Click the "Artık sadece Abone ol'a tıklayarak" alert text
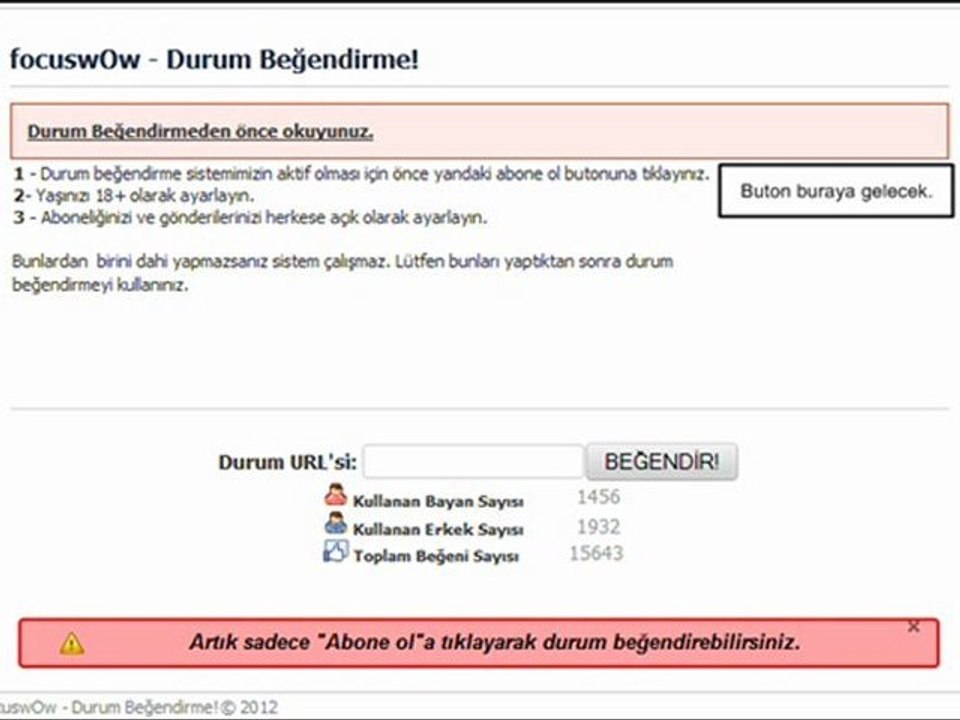This screenshot has width=960, height=720. coord(495,642)
